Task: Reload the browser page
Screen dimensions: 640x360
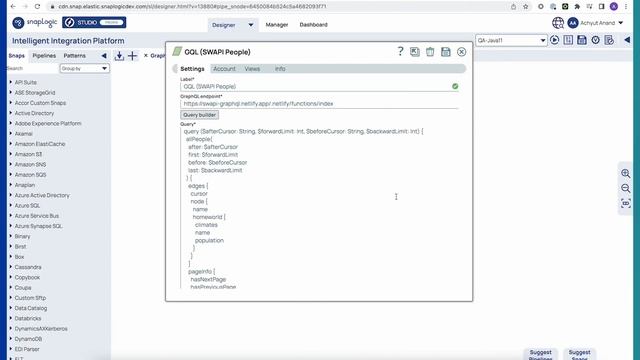Action: point(37,7)
